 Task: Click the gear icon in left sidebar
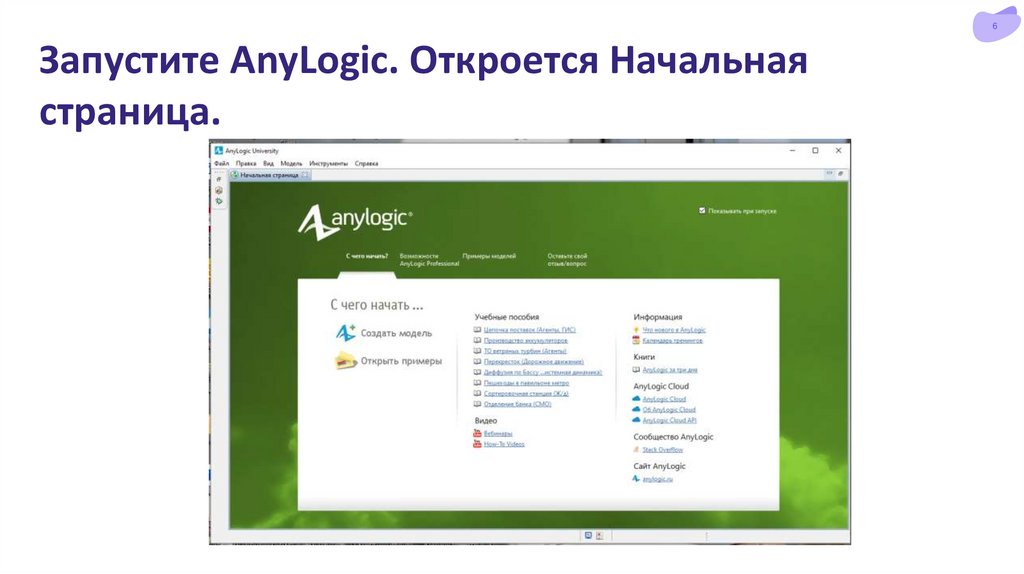tap(219, 201)
